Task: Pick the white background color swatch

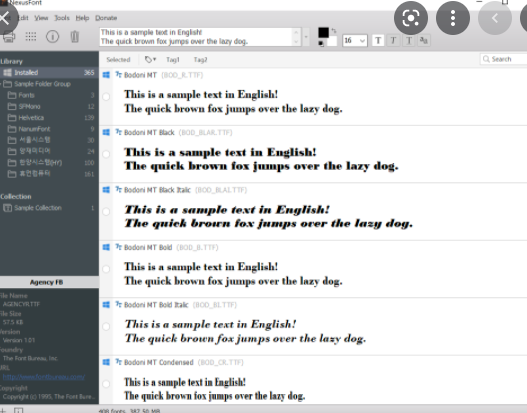Action: coord(332,42)
